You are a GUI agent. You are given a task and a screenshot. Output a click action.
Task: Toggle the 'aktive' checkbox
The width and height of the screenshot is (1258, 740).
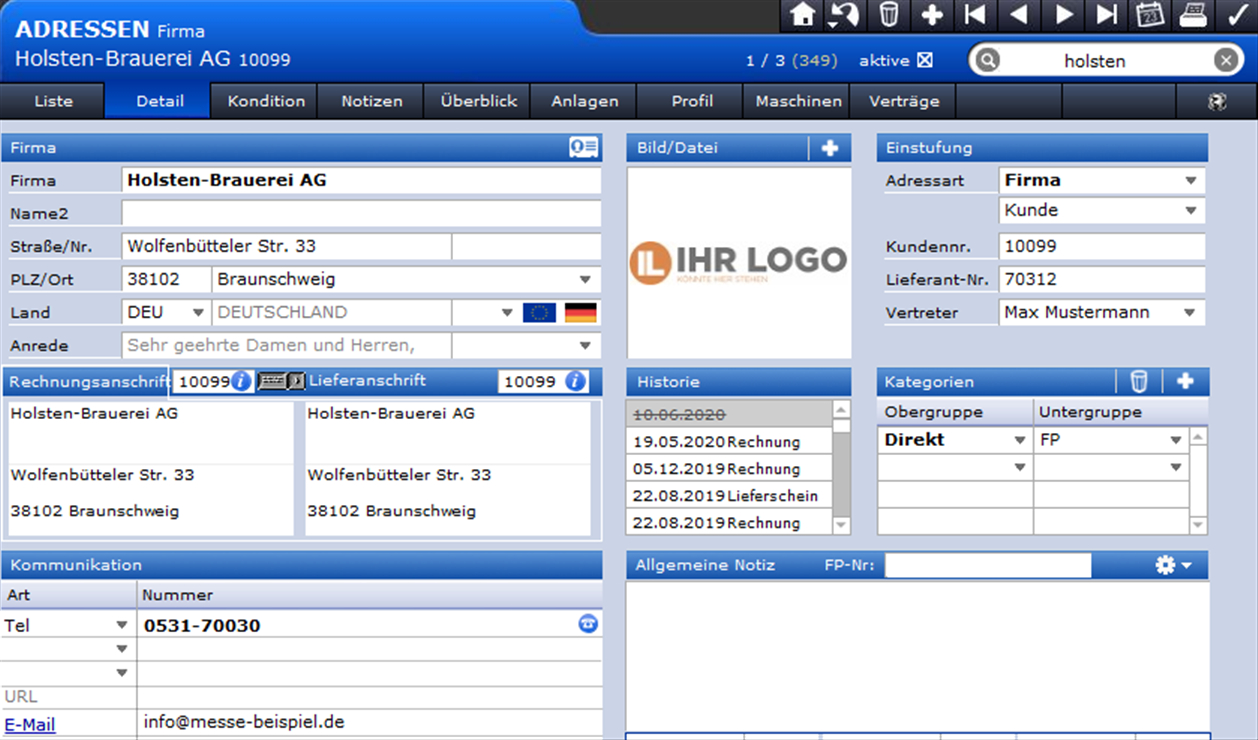[x=925, y=60]
